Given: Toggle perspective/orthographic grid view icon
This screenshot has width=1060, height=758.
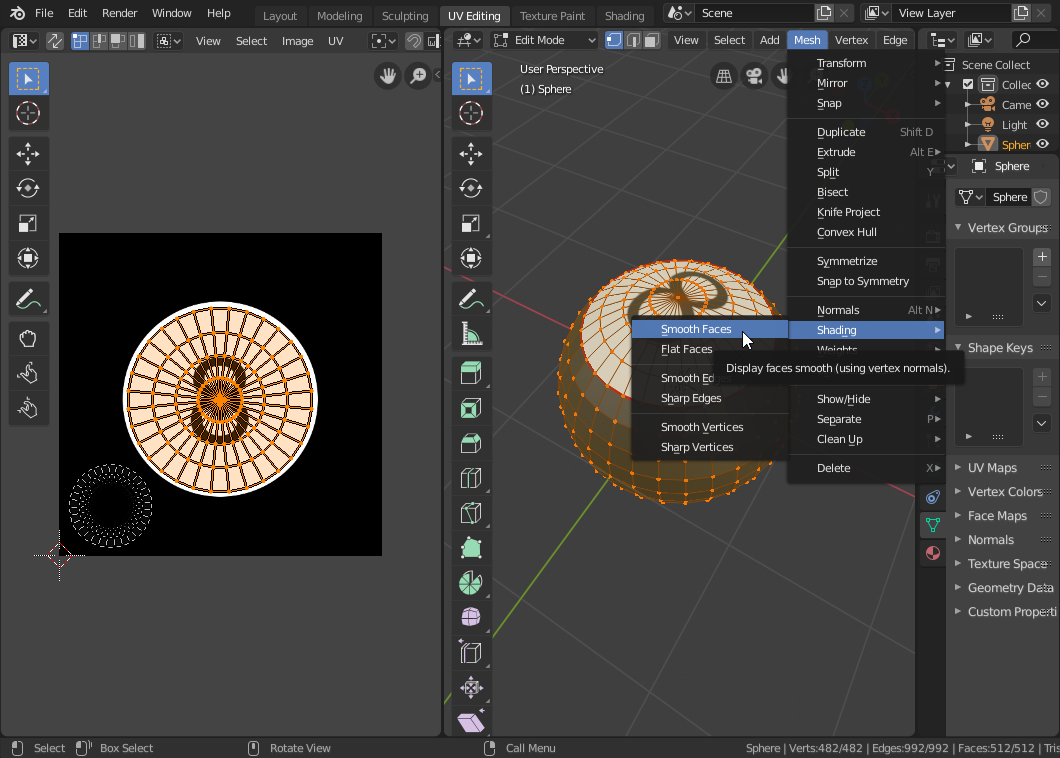Looking at the screenshot, I should click(724, 76).
